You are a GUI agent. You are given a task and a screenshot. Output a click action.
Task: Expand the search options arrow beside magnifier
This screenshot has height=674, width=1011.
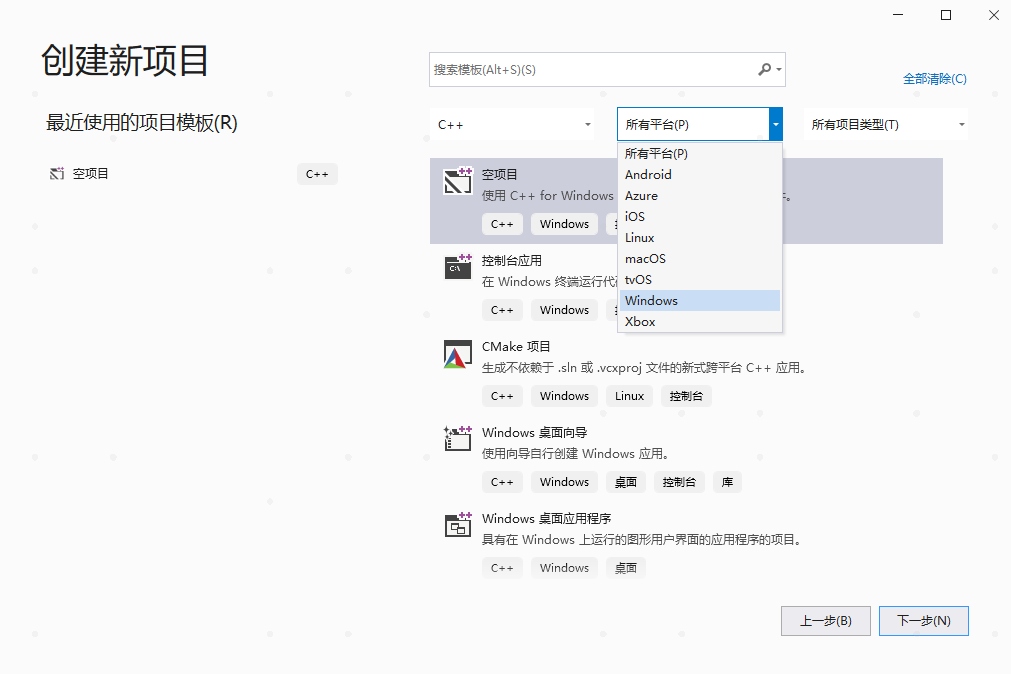point(779,69)
